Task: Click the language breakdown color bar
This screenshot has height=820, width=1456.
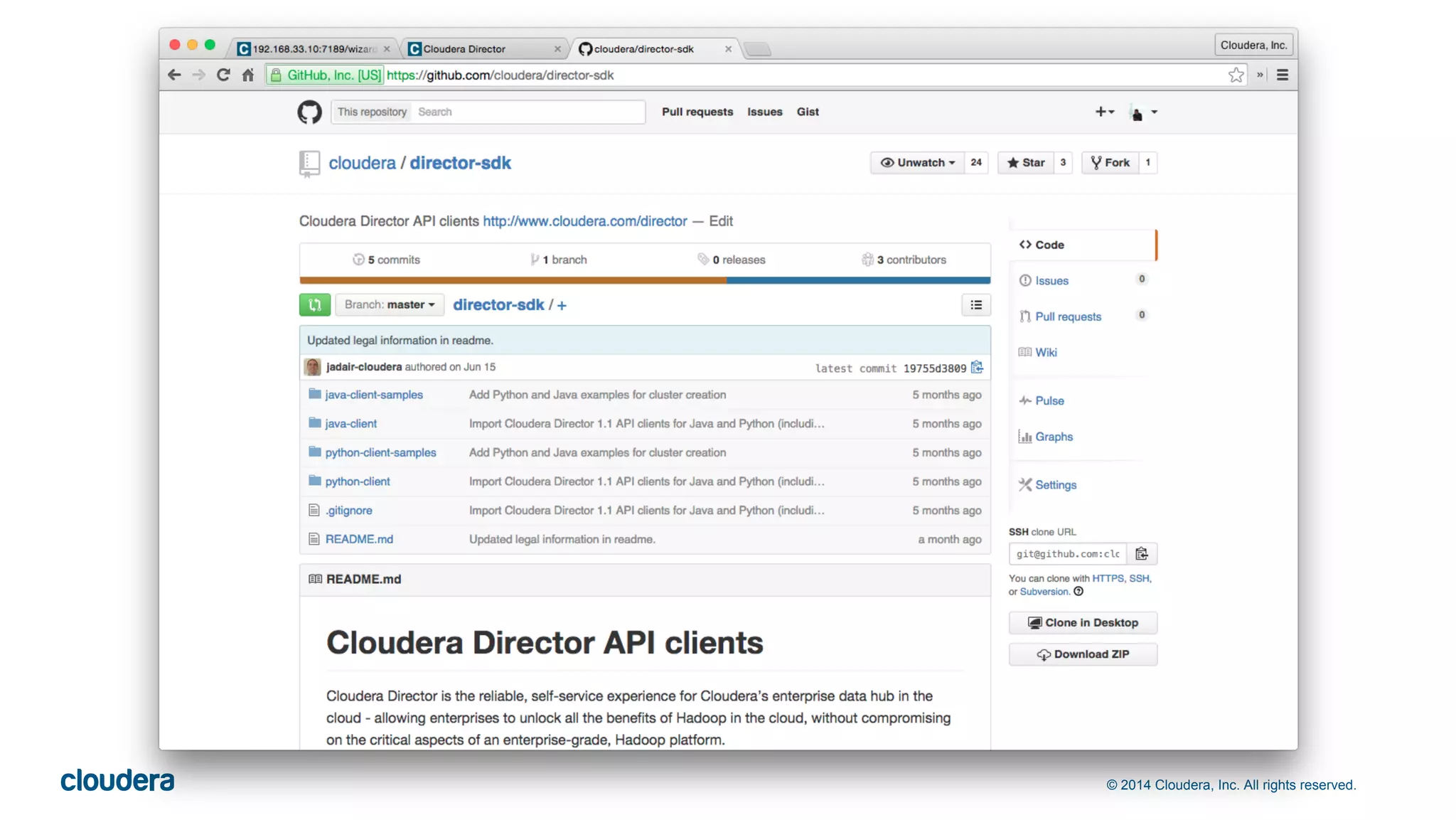Action: [x=645, y=280]
